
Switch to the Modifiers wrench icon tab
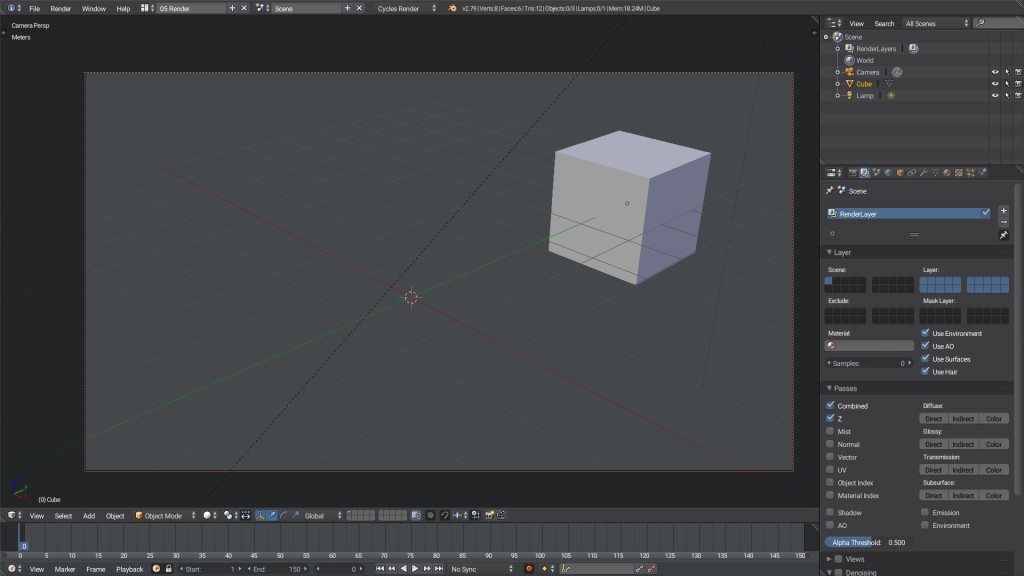pos(922,171)
